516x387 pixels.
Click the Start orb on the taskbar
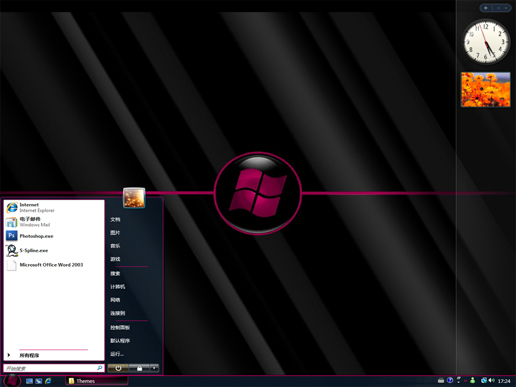click(x=12, y=380)
